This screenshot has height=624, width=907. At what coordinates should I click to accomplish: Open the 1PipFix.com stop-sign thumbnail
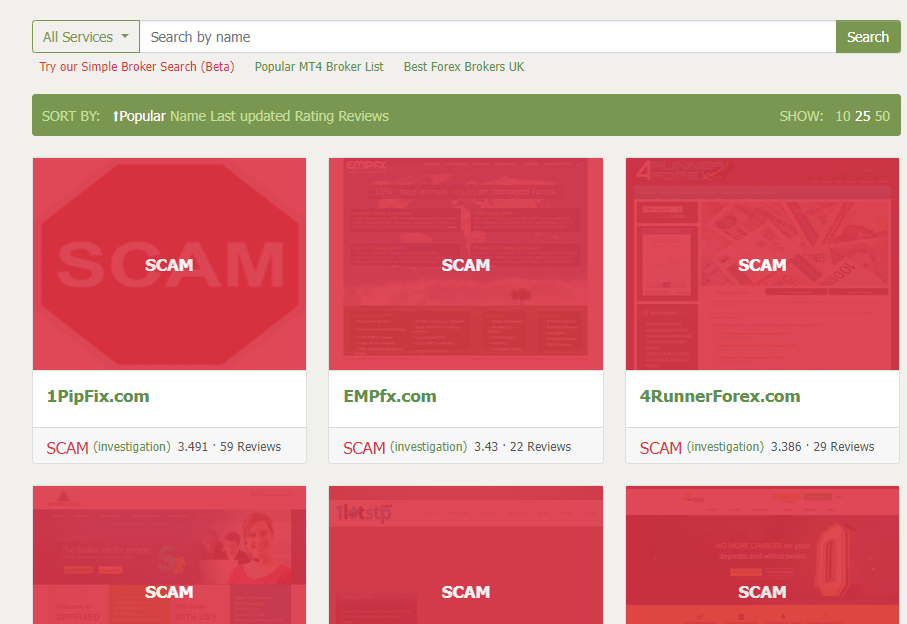tap(169, 264)
